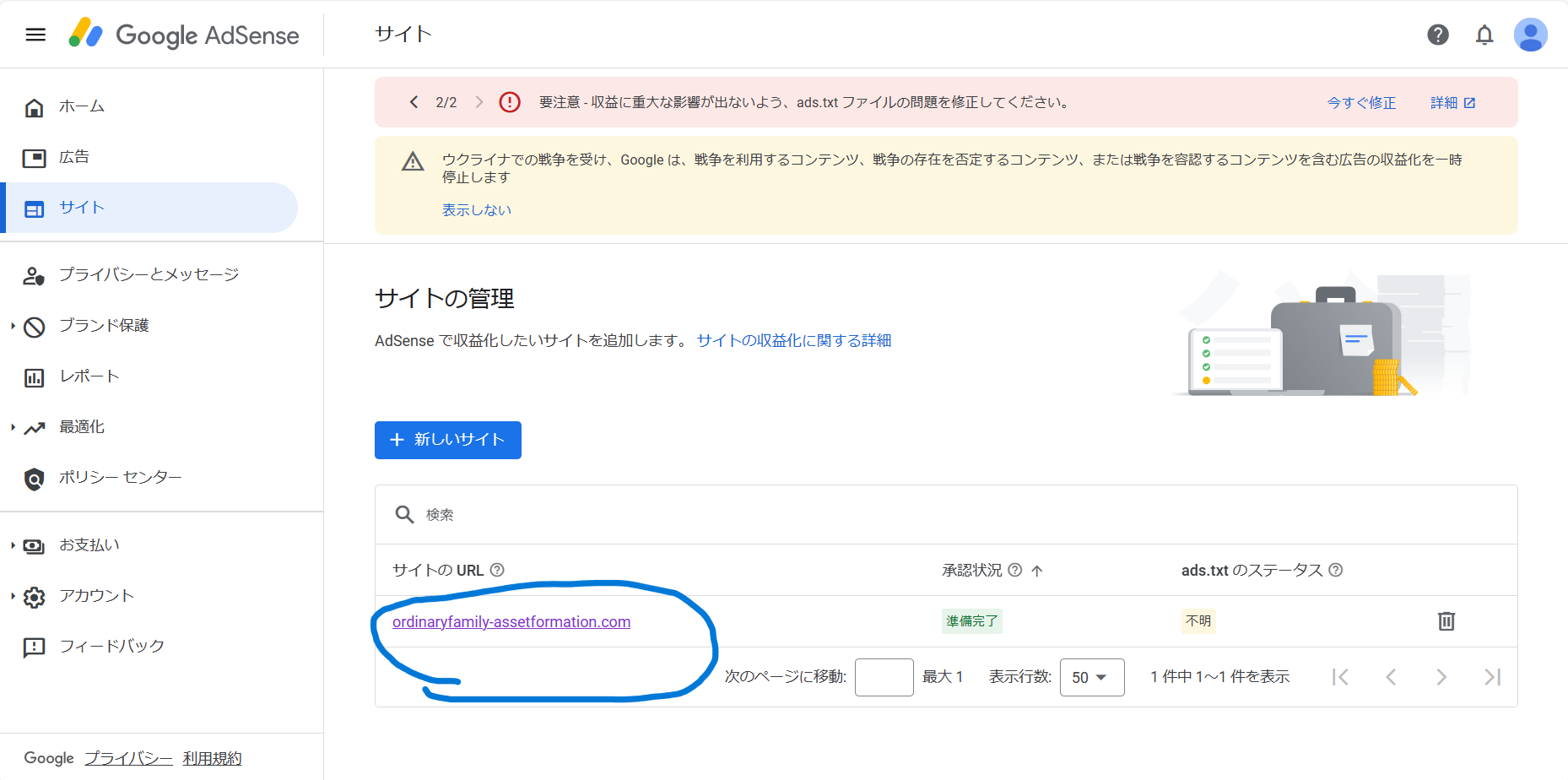Screen dimensions: 1568x780
Task: Open ポリシー センター from the sidebar
Action: tap(120, 477)
